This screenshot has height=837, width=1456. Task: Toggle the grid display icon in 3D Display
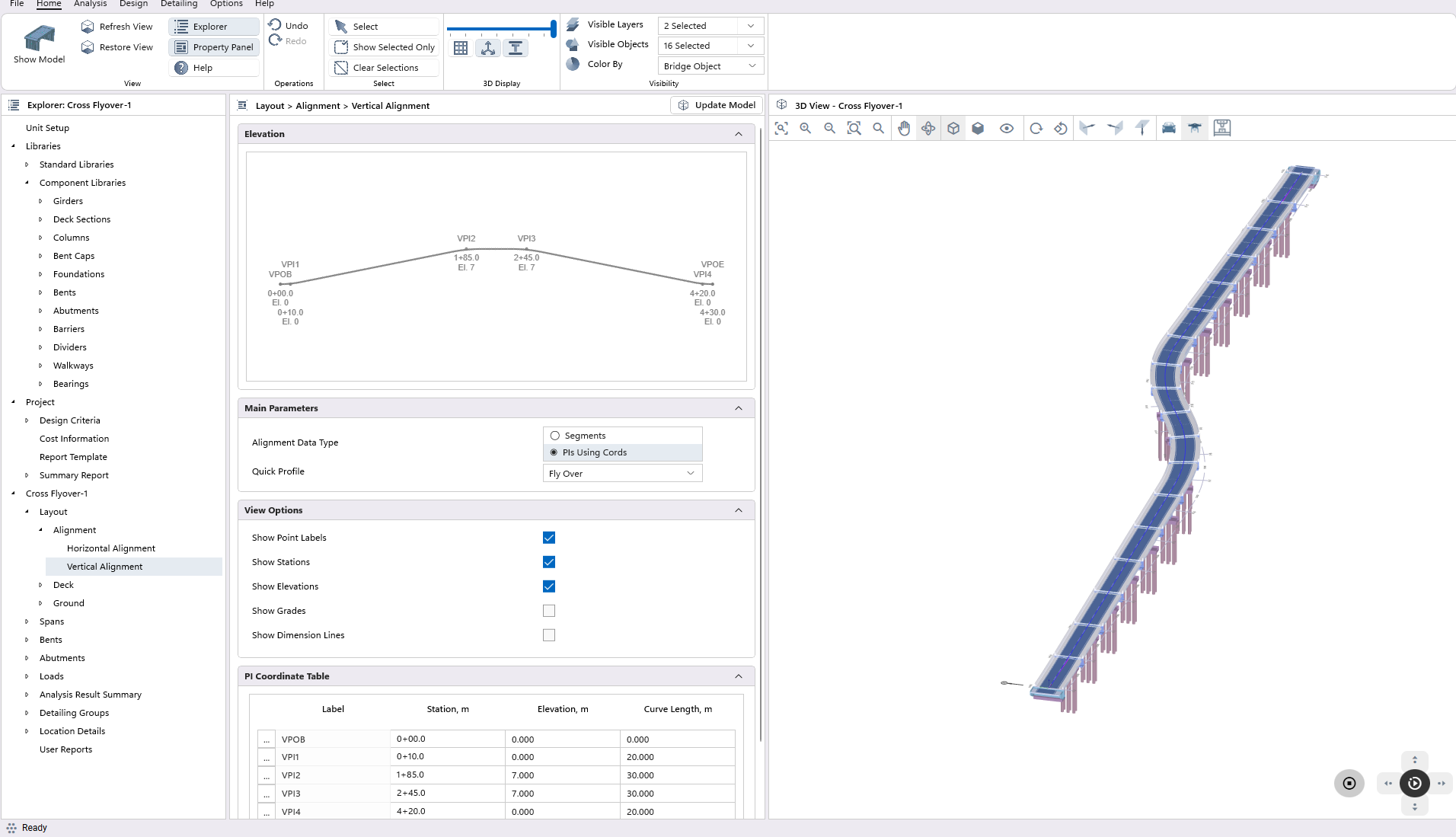pyautogui.click(x=461, y=48)
